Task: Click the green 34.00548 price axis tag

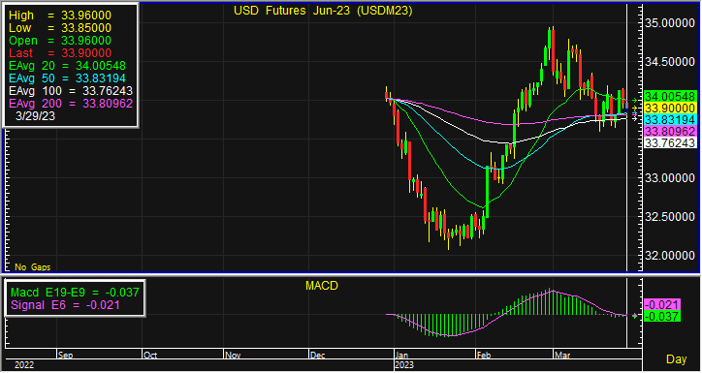Action: click(x=670, y=96)
